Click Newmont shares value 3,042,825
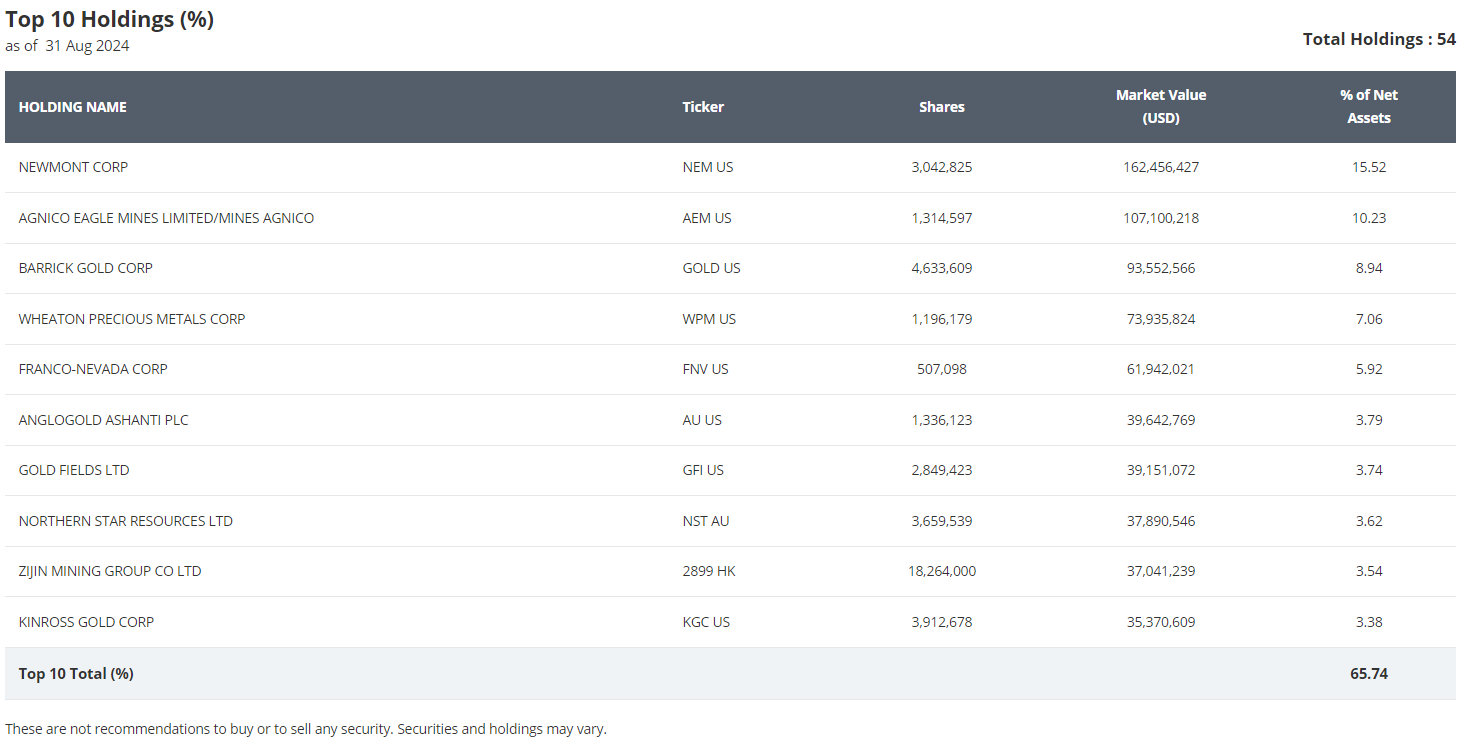This screenshot has width=1478, height=754. coord(942,167)
